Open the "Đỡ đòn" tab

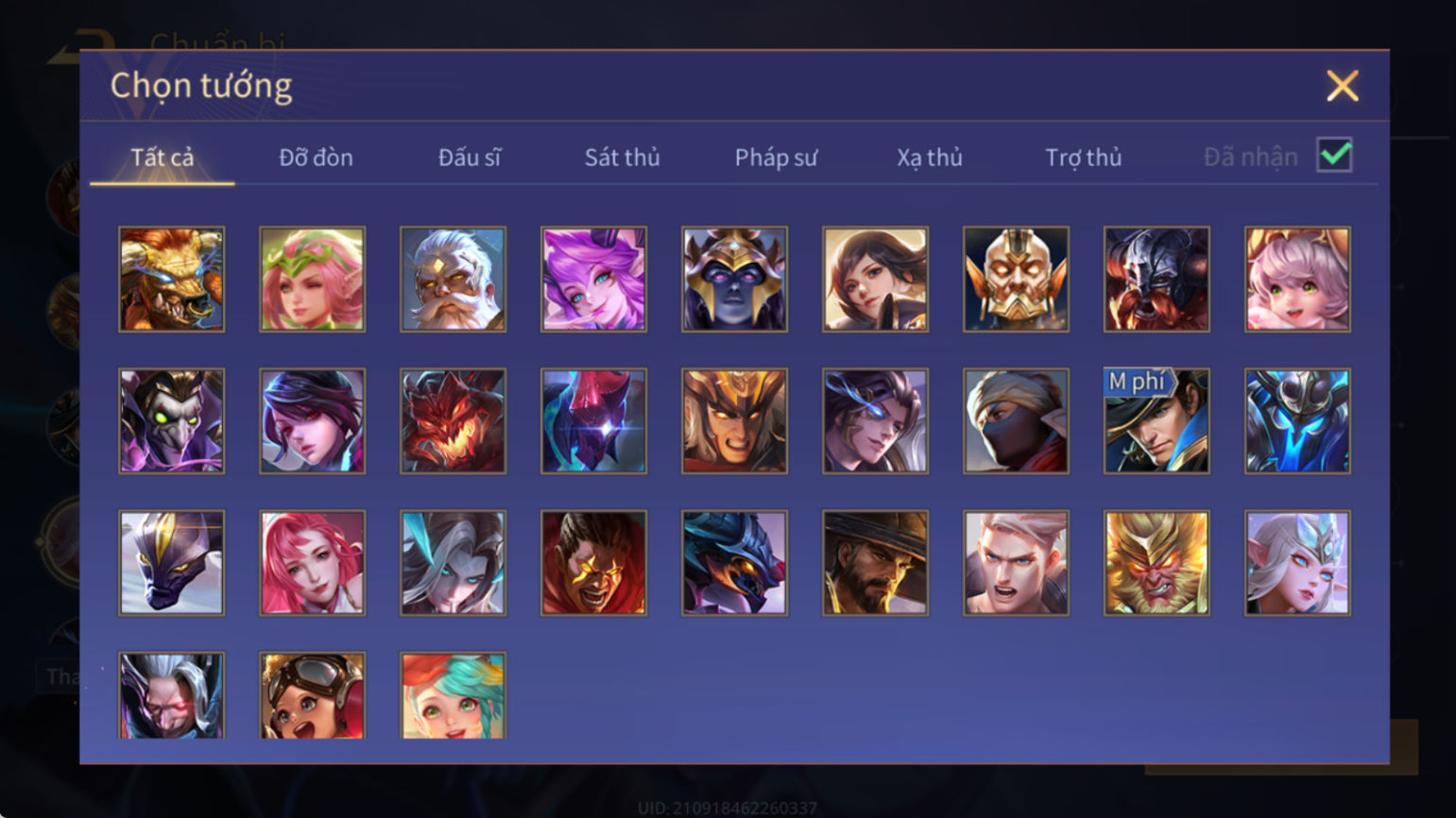coord(316,158)
